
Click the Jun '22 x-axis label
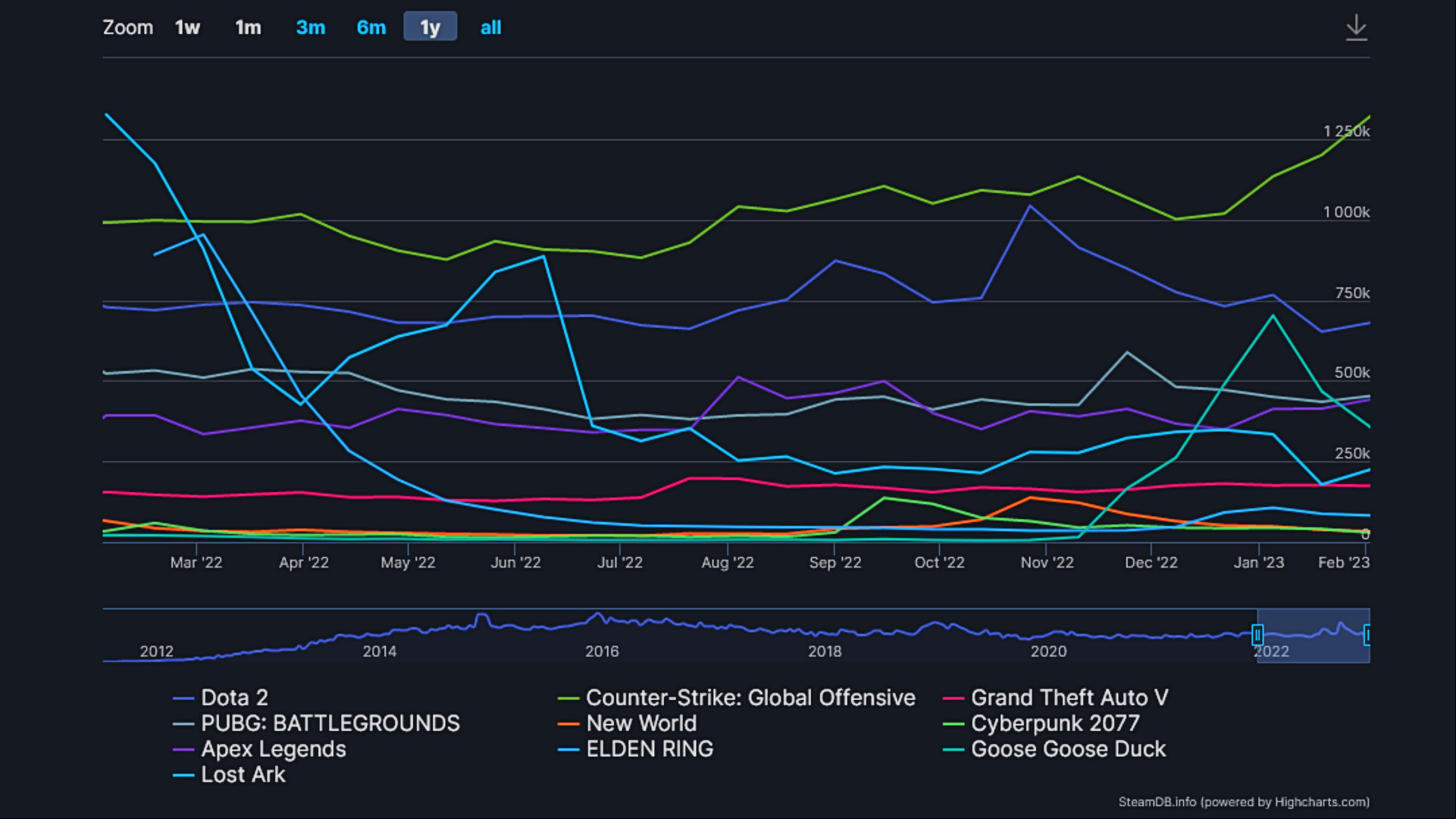[x=515, y=562]
